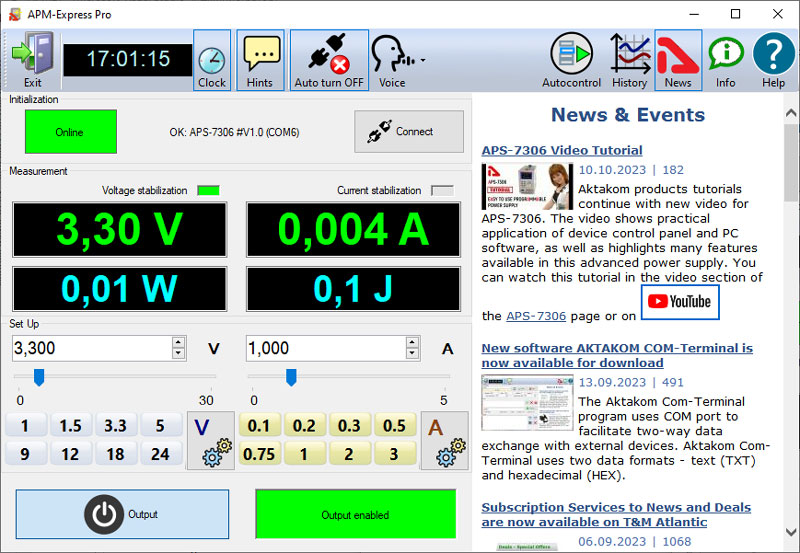Open the Help question mark icon
This screenshot has width=800, height=553.
click(x=773, y=60)
